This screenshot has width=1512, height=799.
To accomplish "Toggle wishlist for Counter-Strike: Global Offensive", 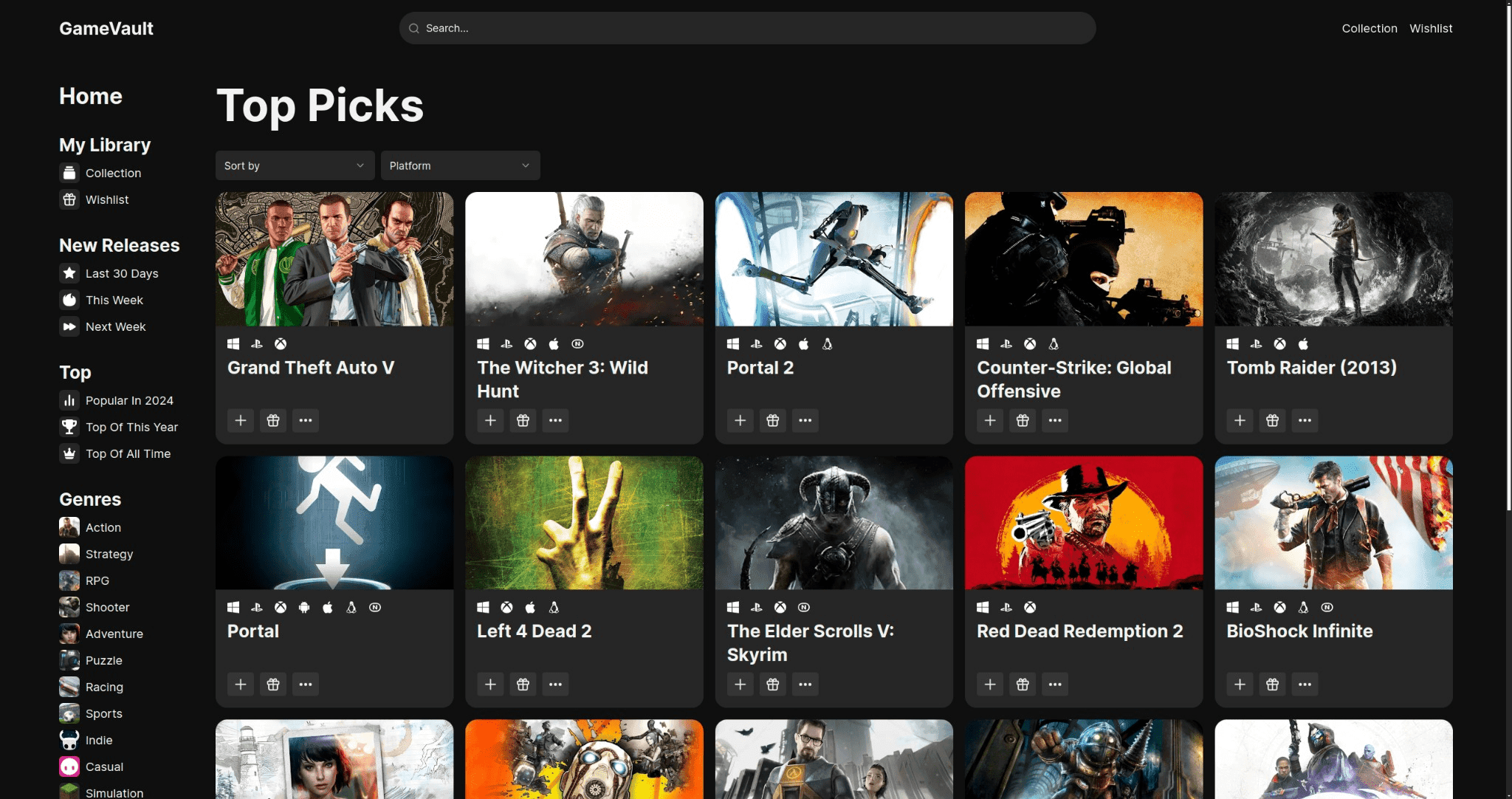I will pyautogui.click(x=1023, y=420).
